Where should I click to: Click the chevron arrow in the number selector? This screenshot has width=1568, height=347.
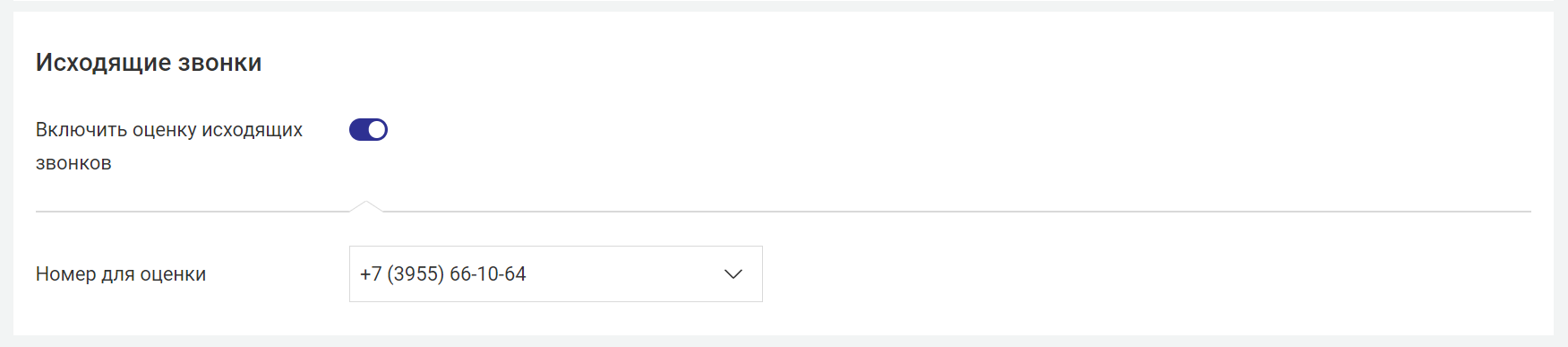733,274
